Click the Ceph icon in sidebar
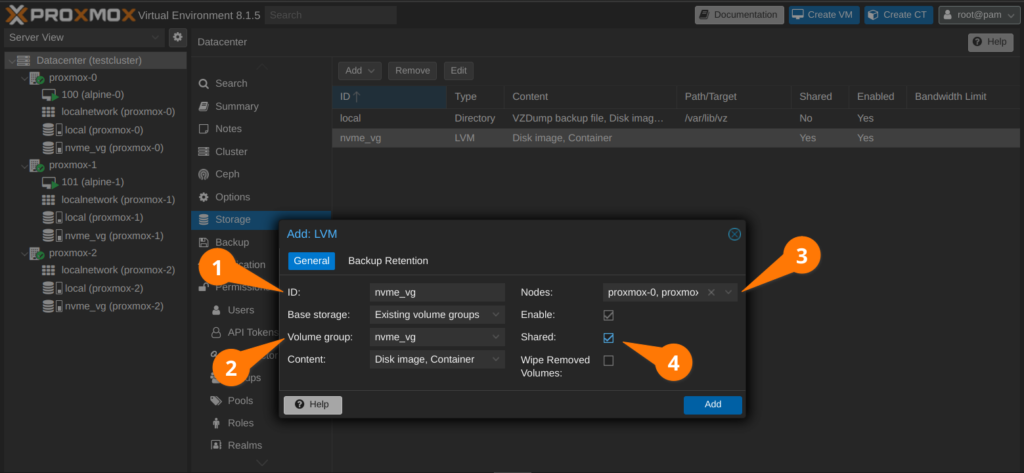This screenshot has height=473, width=1024. pos(203,174)
